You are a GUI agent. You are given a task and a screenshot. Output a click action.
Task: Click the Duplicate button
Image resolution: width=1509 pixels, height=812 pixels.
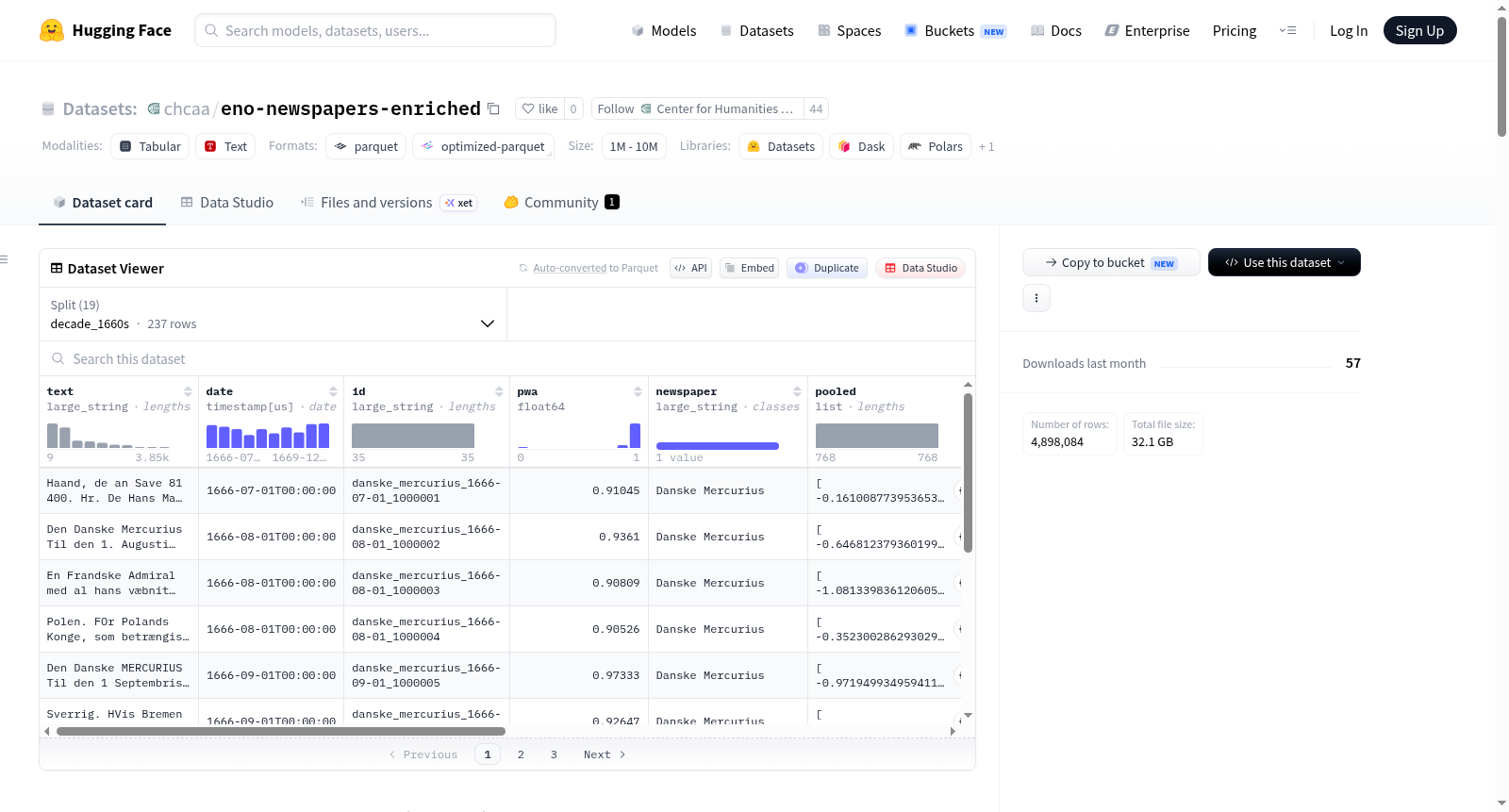pyautogui.click(x=827, y=268)
